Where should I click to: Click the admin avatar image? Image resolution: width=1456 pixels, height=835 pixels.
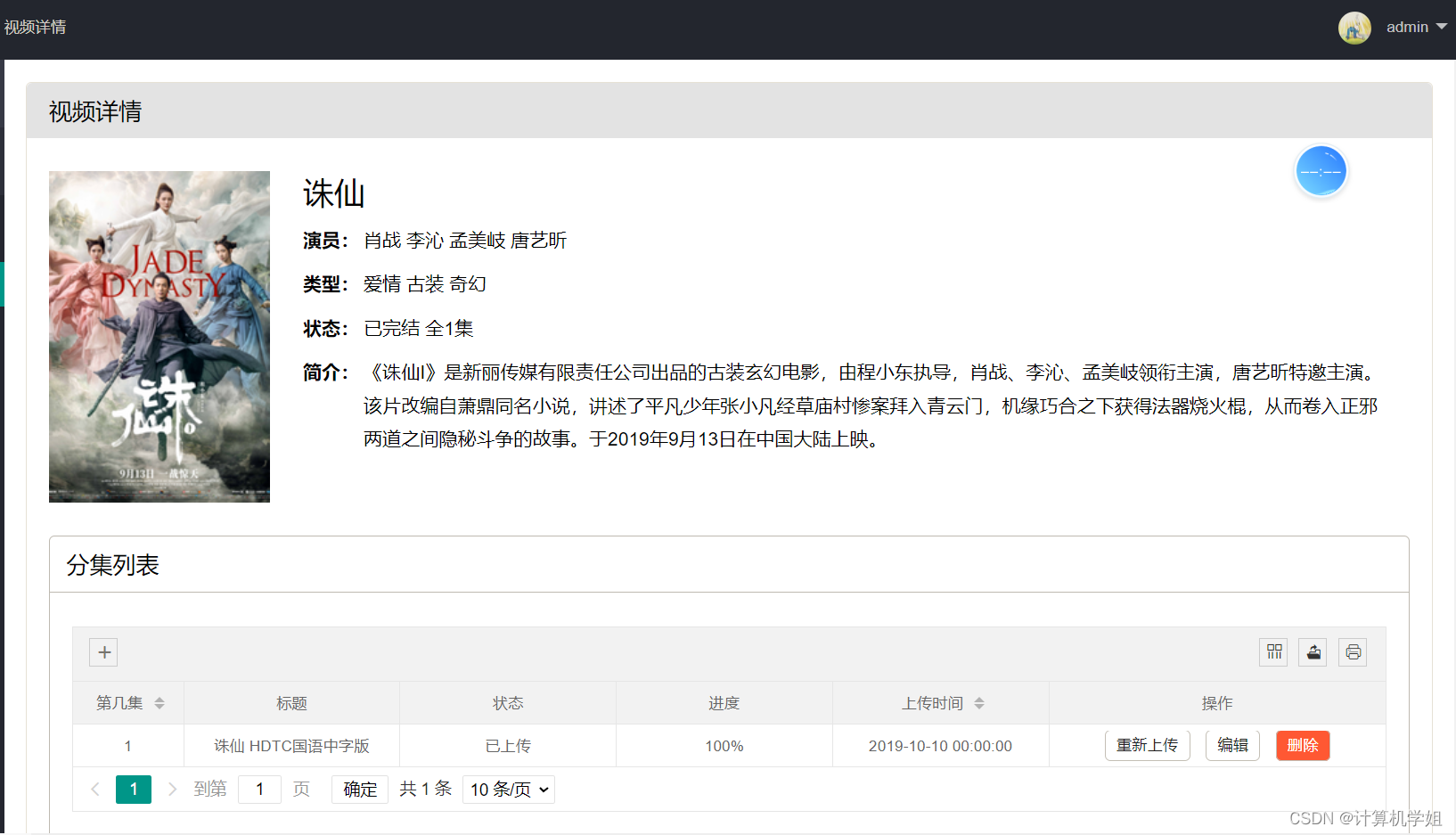(x=1354, y=28)
